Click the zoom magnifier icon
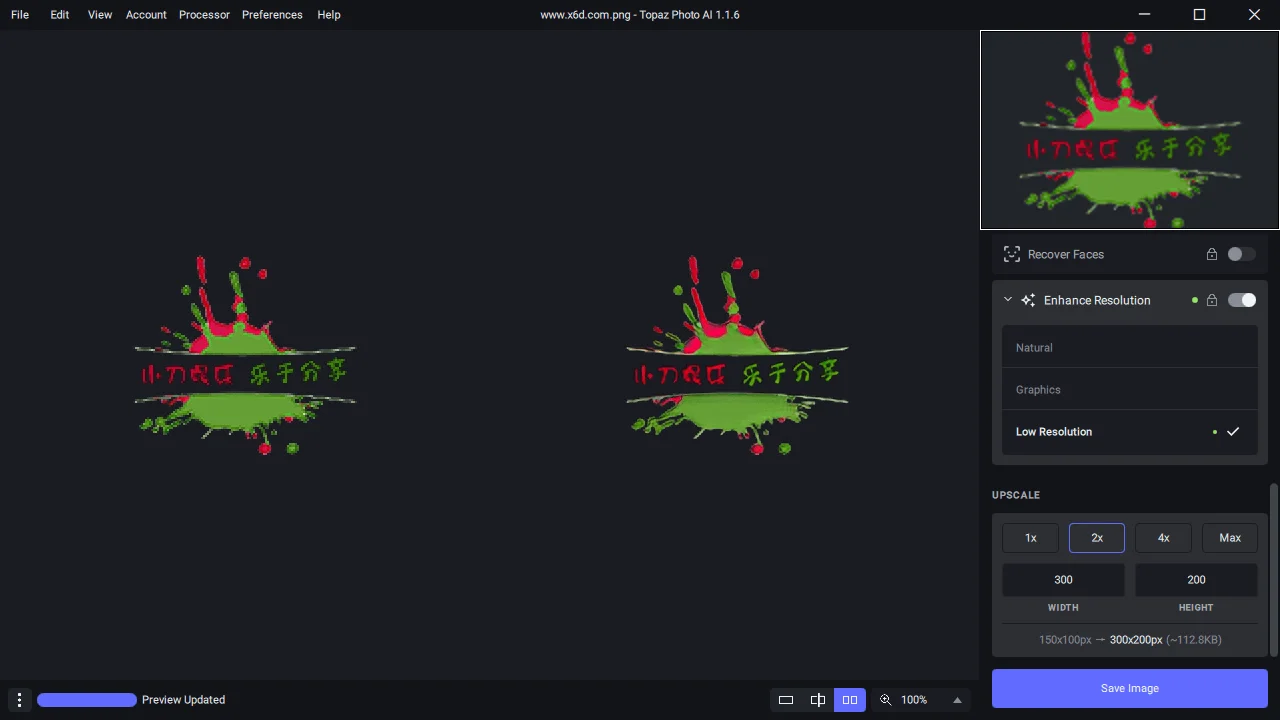The height and width of the screenshot is (720, 1280). 885,700
